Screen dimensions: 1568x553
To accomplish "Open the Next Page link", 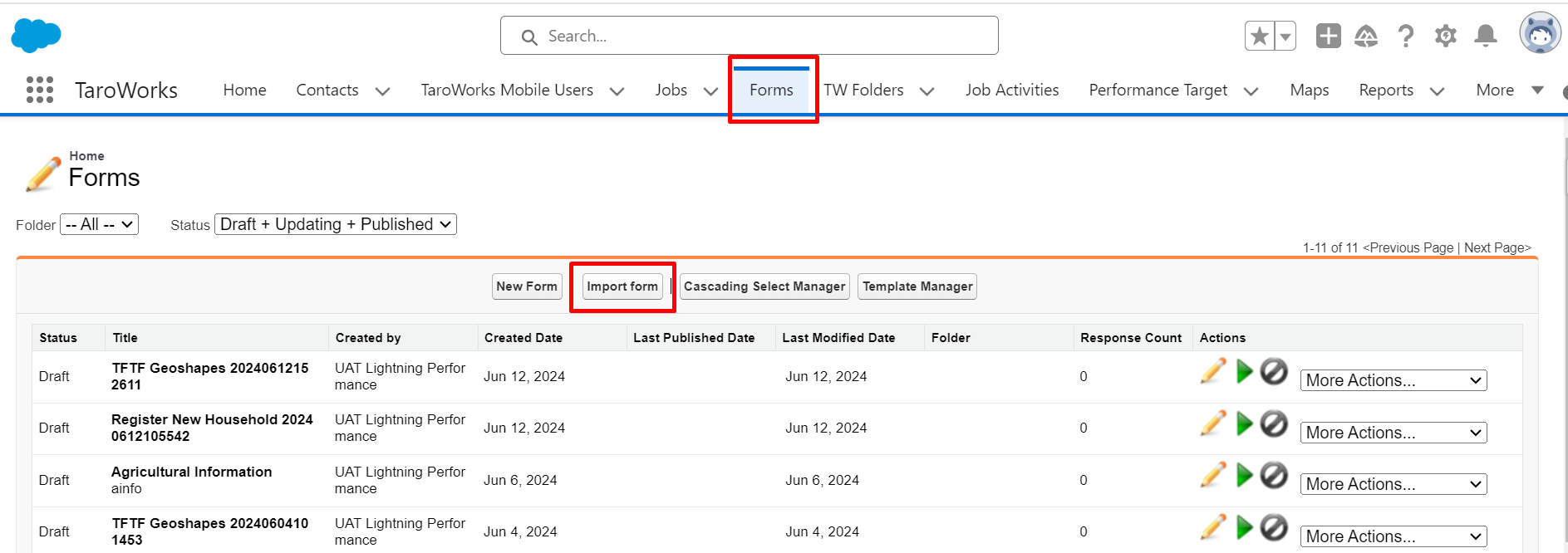I will coord(1497,247).
